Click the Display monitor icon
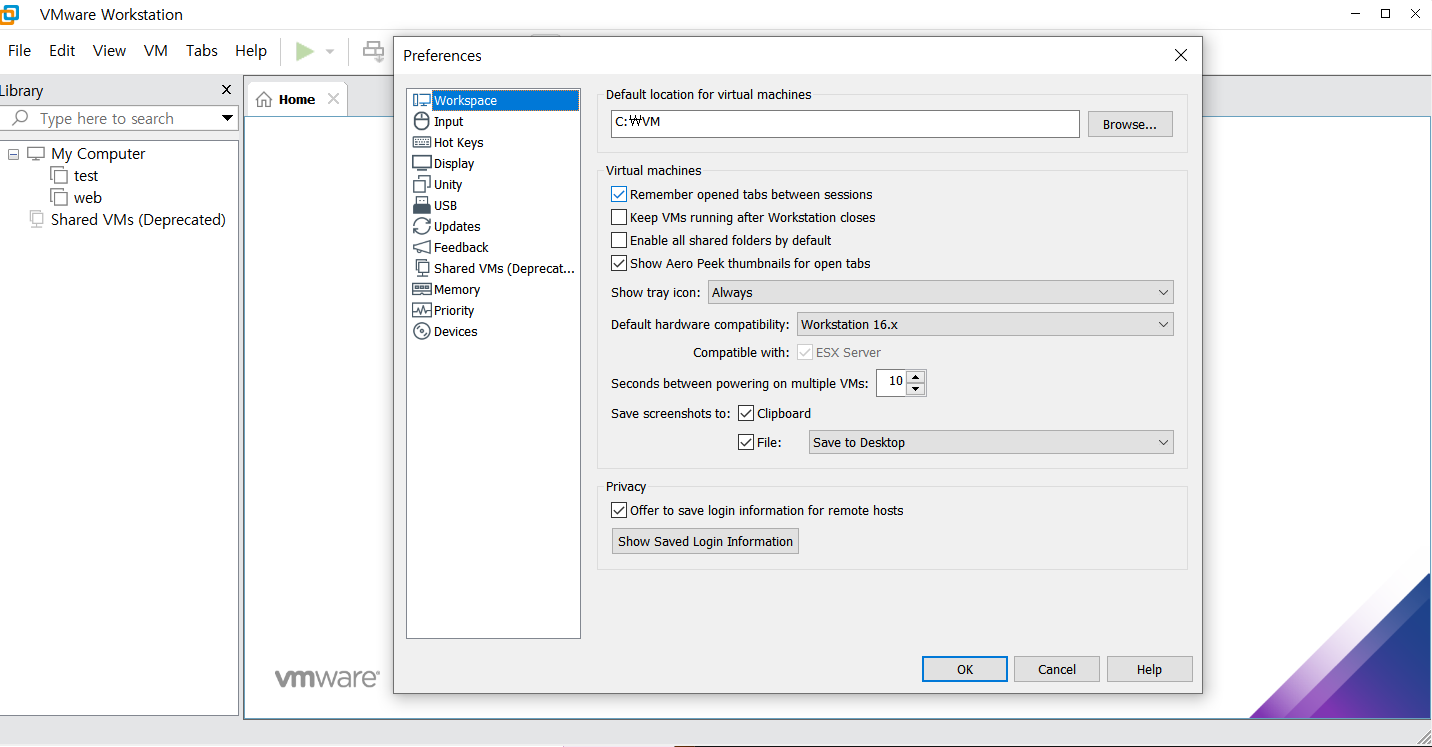This screenshot has width=1432, height=747. pos(421,163)
